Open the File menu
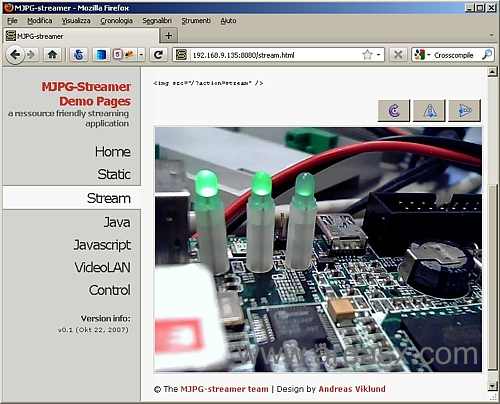500x404 pixels. (12, 21)
